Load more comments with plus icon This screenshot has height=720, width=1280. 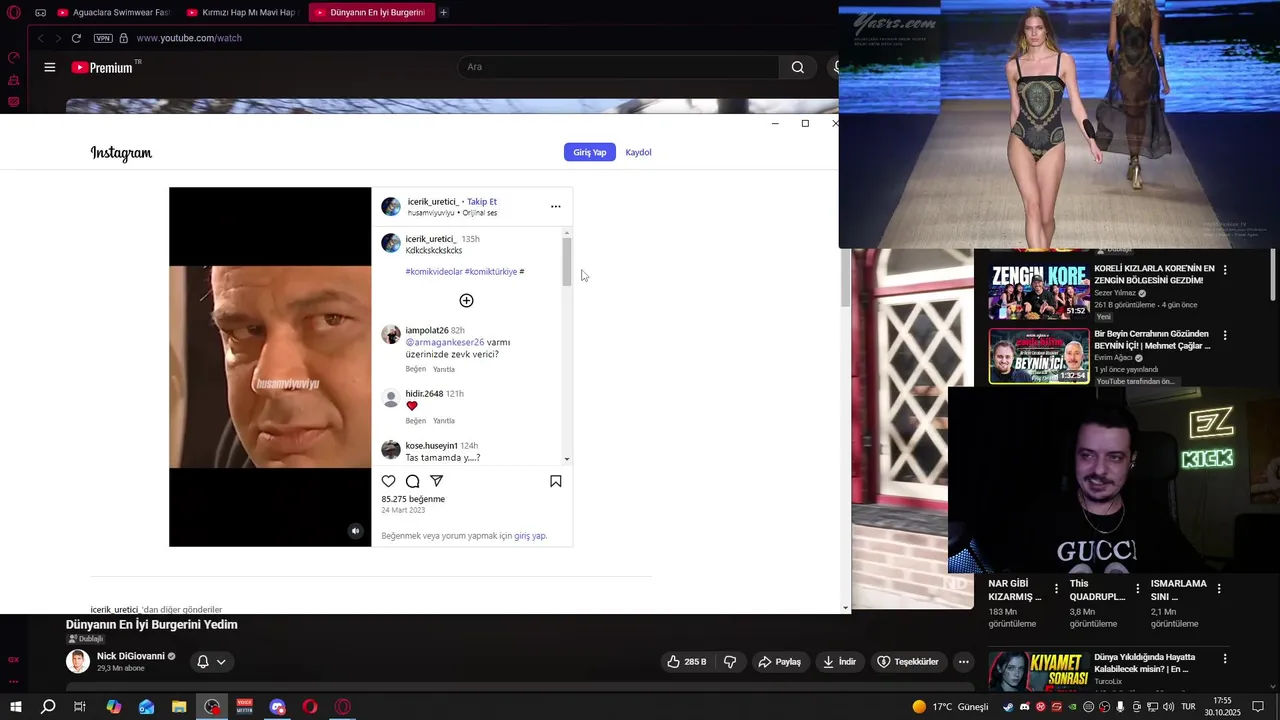click(466, 301)
